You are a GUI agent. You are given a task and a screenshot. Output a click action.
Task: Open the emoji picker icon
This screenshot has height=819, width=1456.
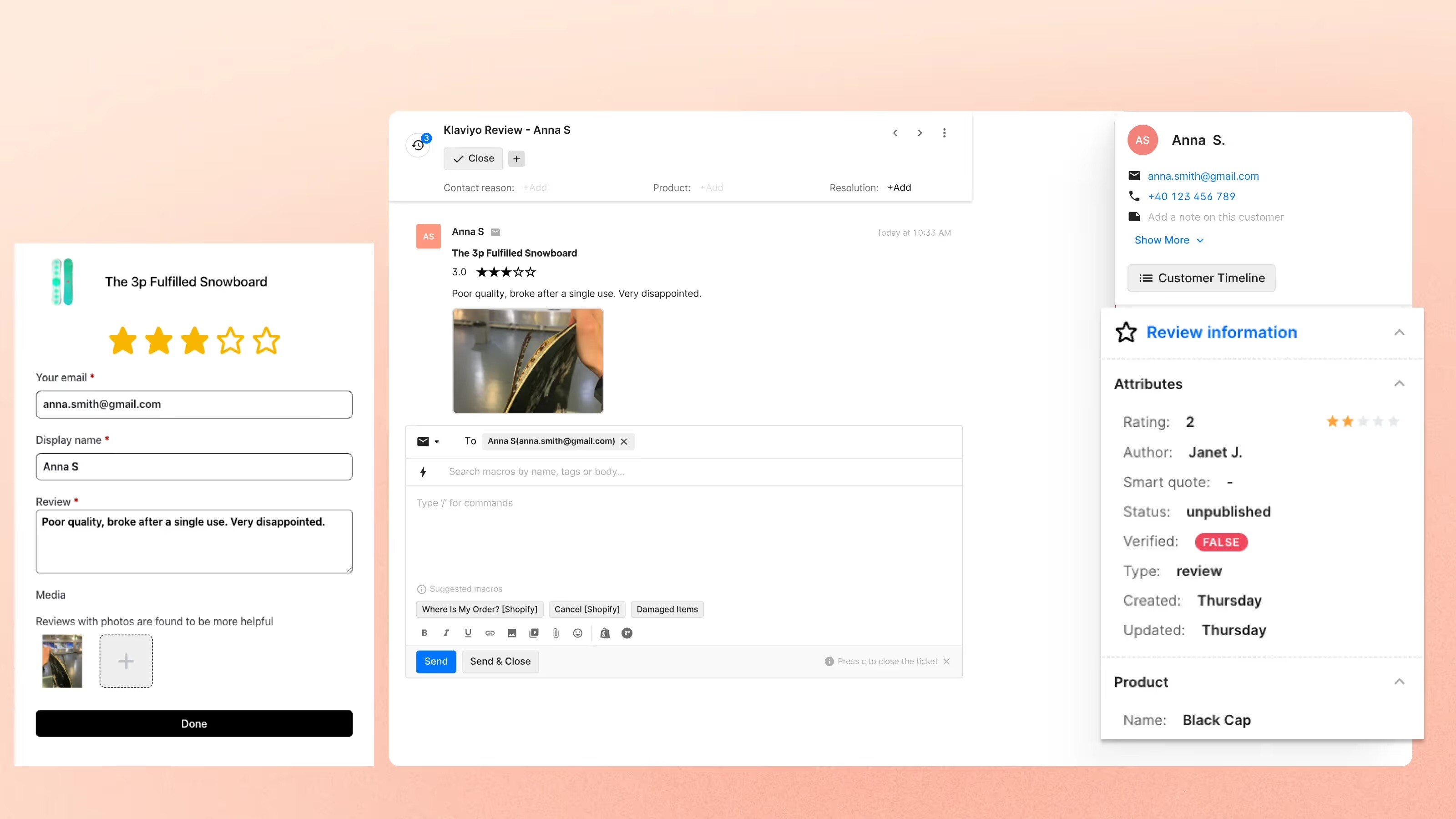[578, 633]
